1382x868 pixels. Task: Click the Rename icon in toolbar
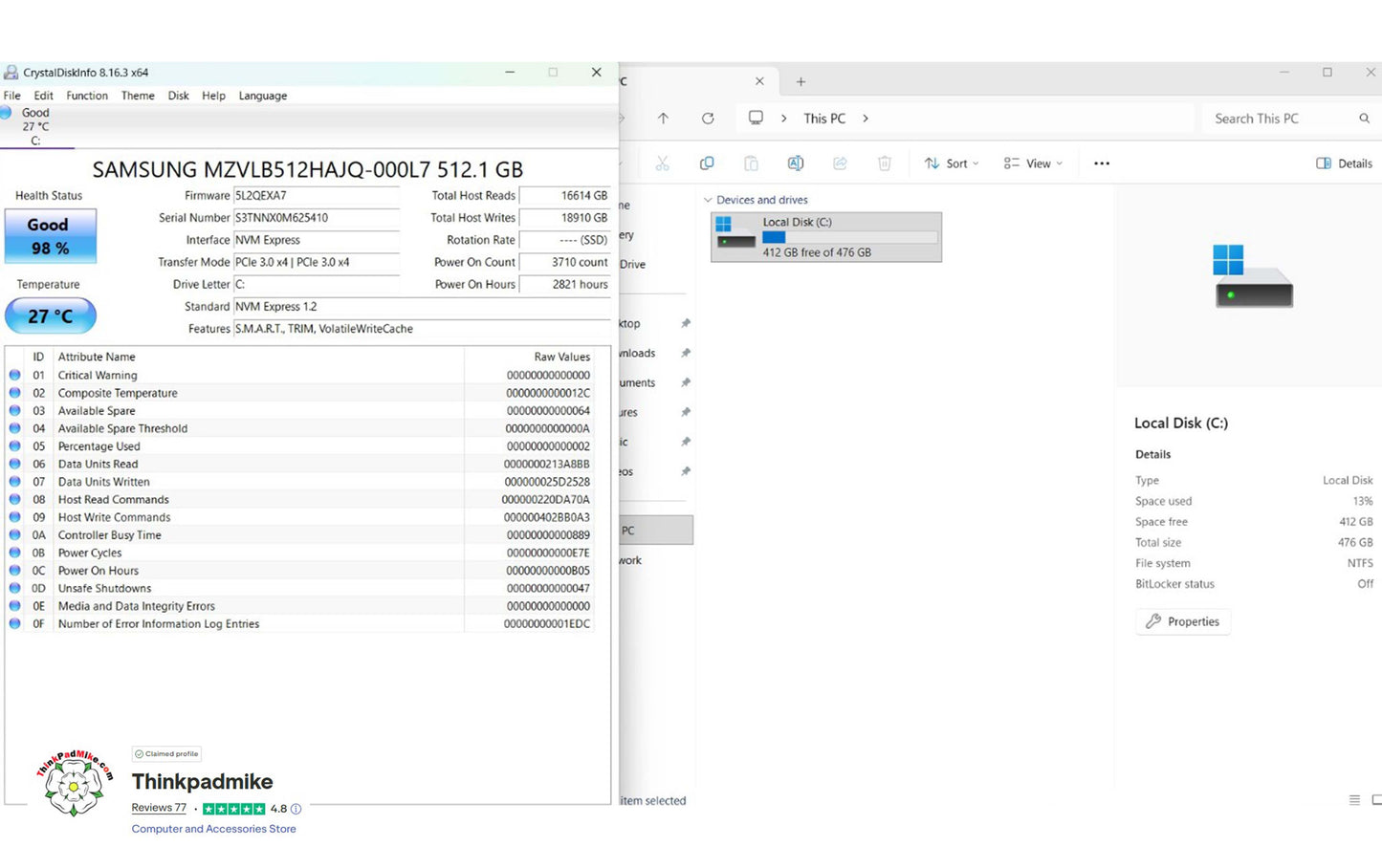795,163
